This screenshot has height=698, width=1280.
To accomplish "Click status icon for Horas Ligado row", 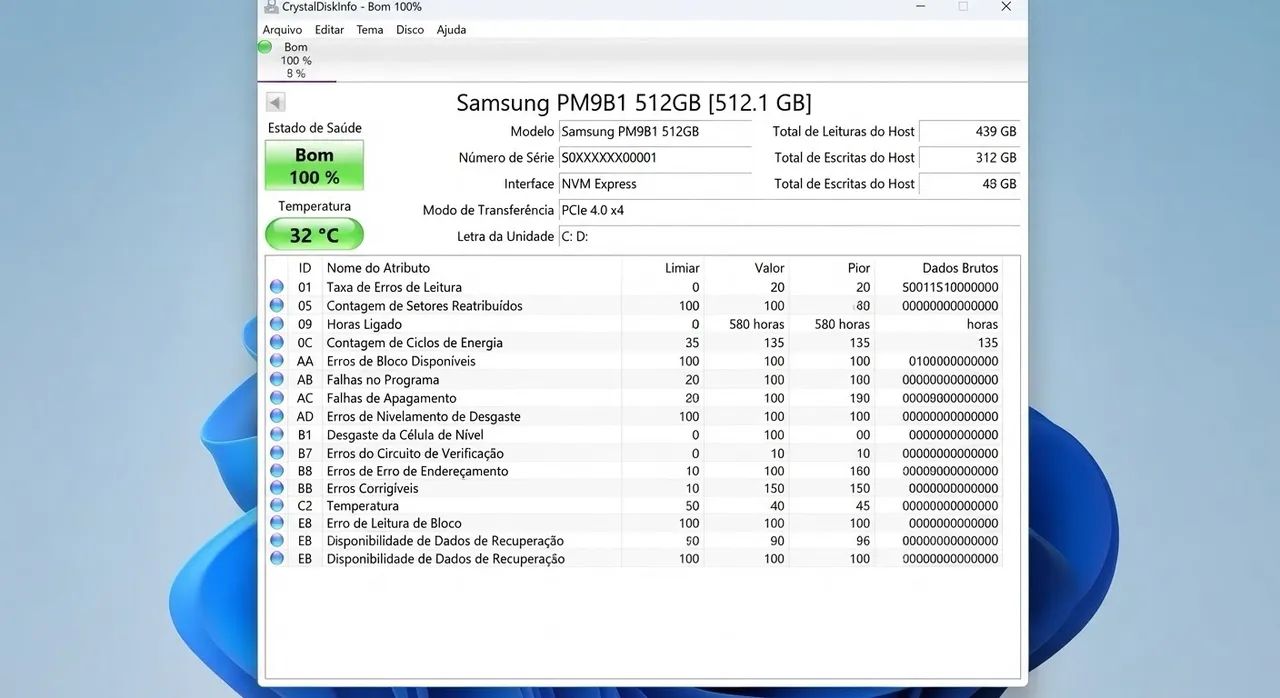I will [x=277, y=324].
